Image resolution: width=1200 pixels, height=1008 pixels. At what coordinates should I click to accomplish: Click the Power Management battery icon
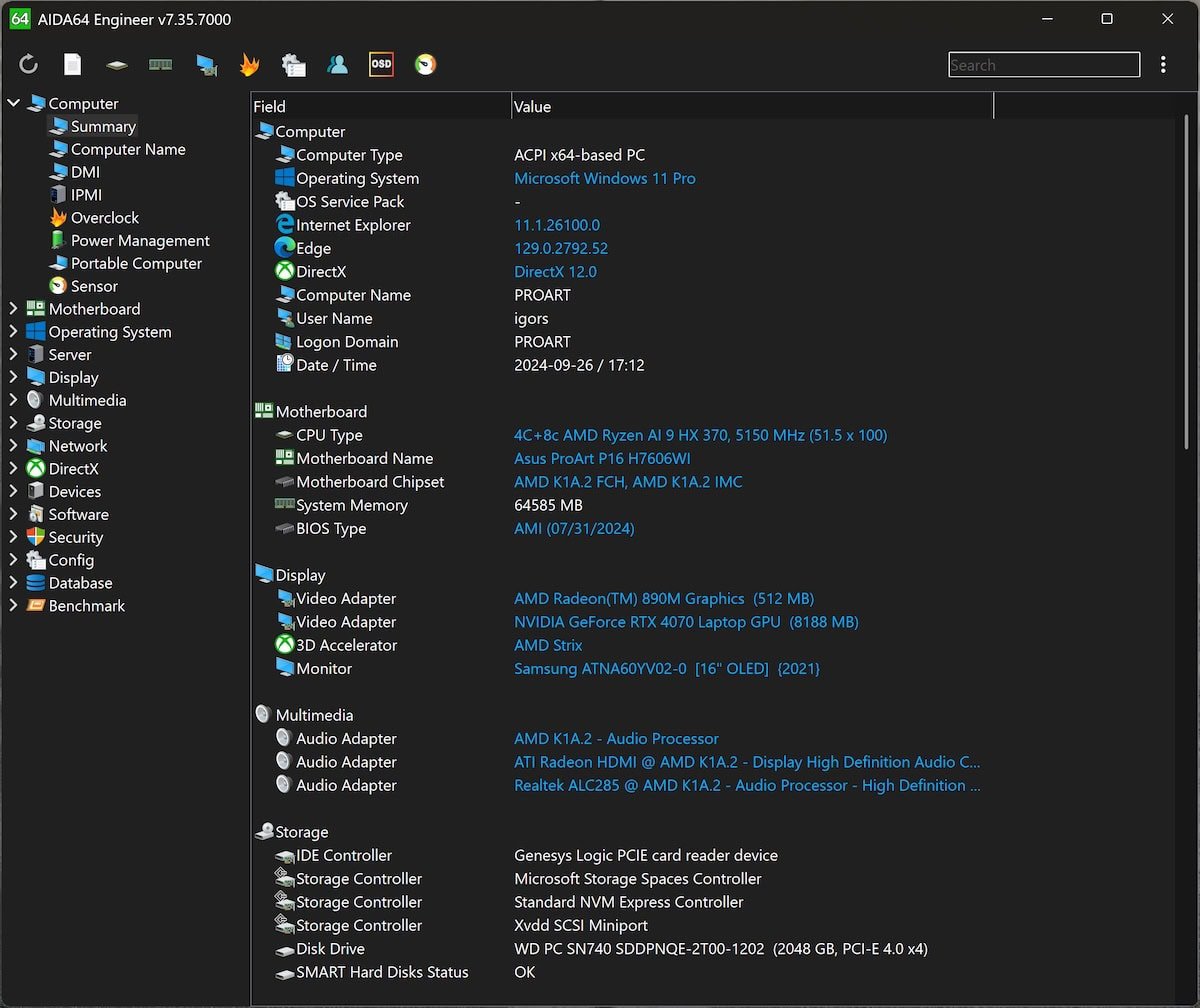click(58, 240)
